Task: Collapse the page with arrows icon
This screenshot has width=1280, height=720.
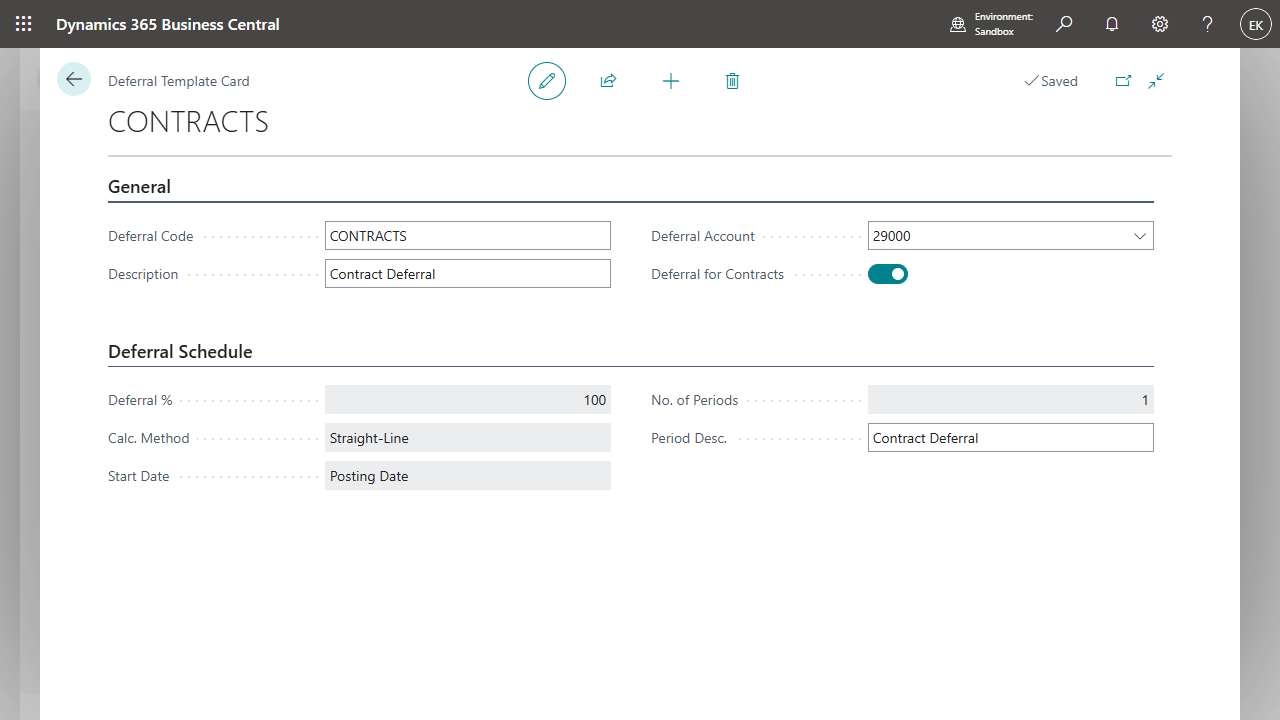Action: click(1156, 81)
